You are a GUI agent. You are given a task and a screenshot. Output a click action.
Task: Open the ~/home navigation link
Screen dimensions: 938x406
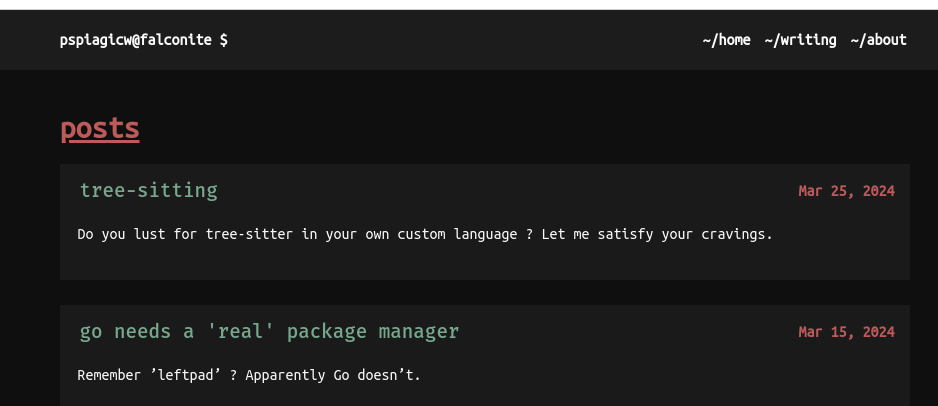click(726, 40)
